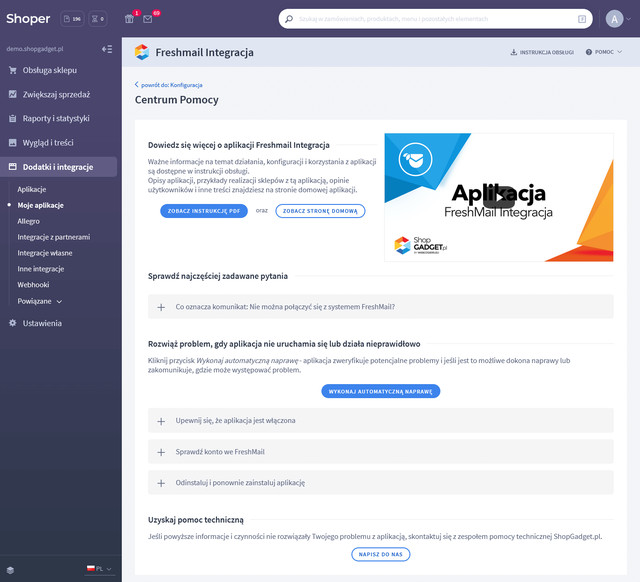Open the PL language dropdown

100,569
